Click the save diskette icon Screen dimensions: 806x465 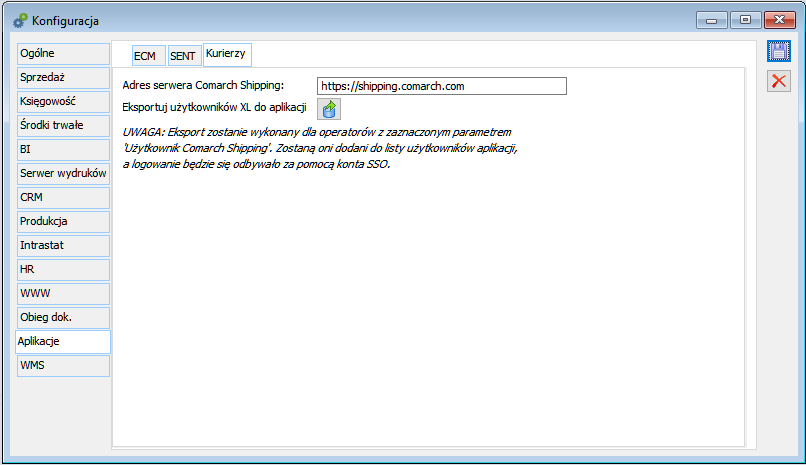(779, 51)
